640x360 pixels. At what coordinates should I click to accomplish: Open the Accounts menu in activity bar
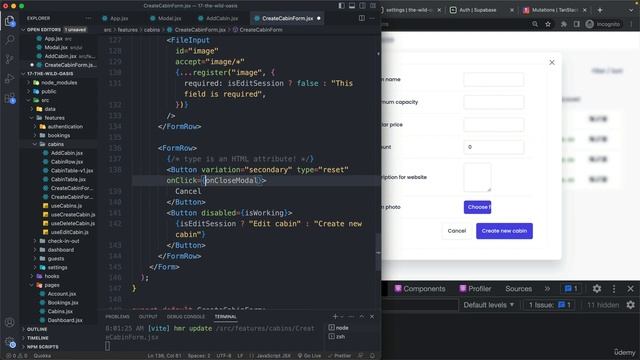tap(9, 322)
